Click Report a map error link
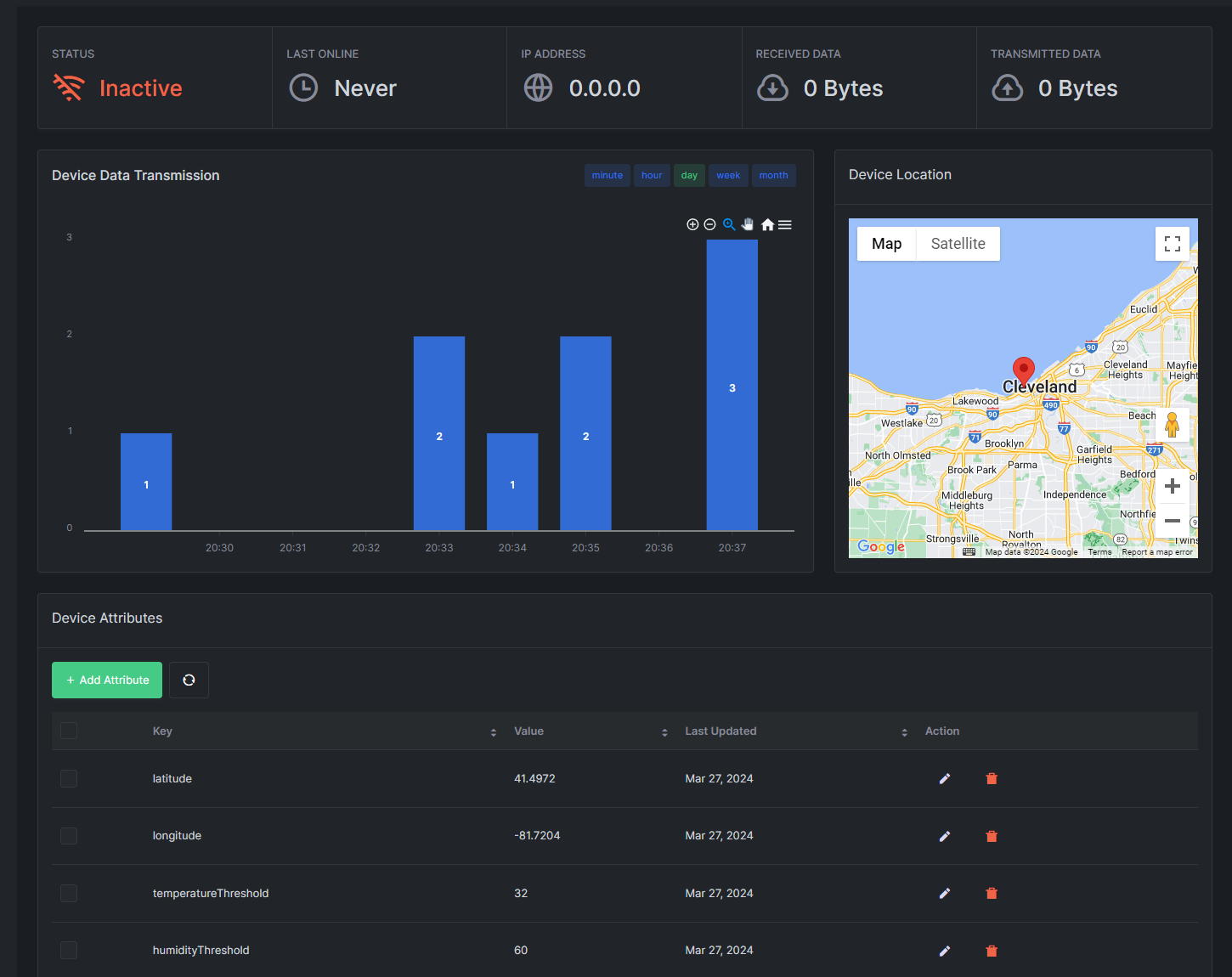Screen dimensions: 1232x977 (1157, 552)
